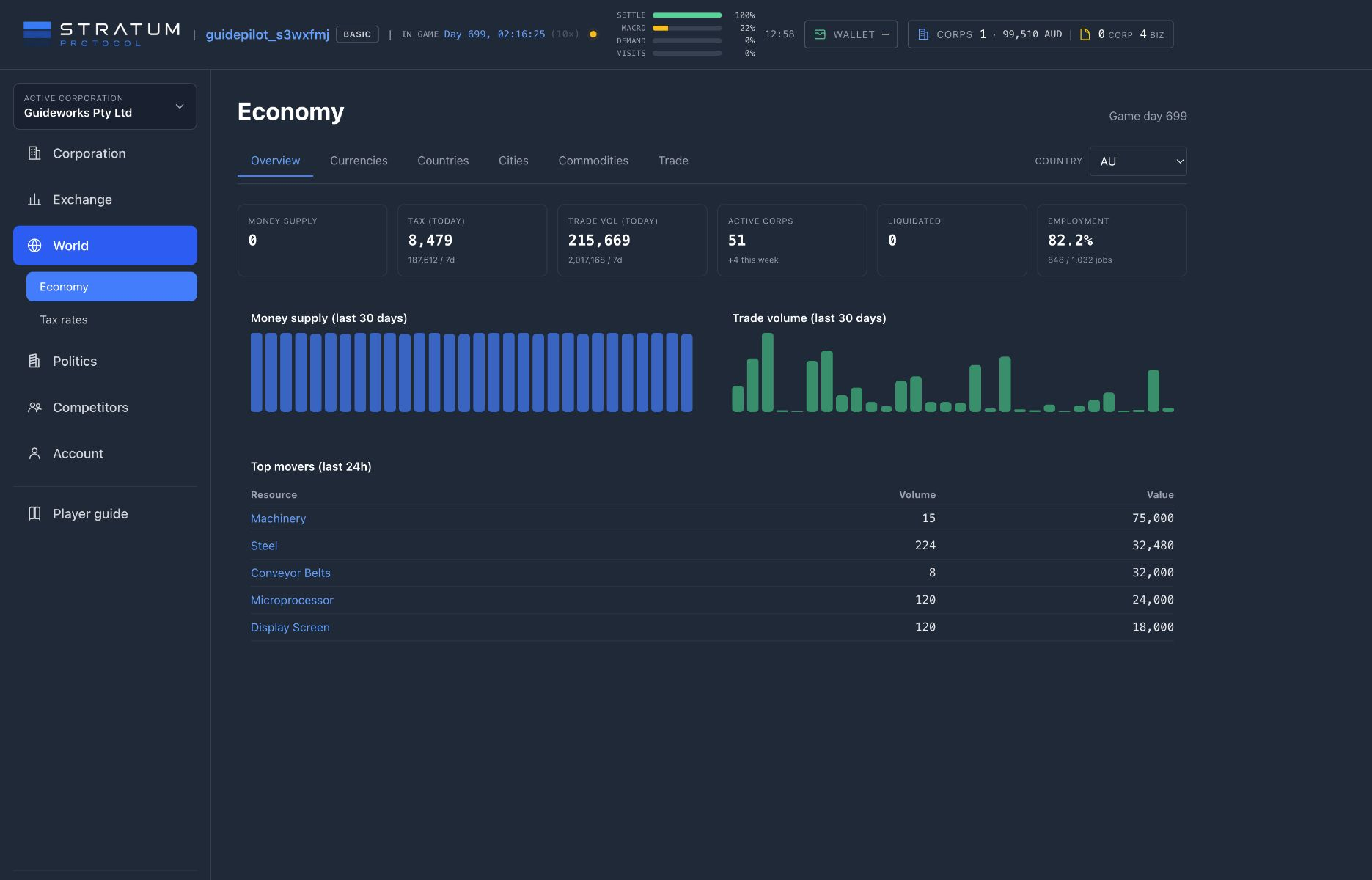The width and height of the screenshot is (1372, 880).
Task: Click the 4 BIZ counter in header
Action: (1151, 34)
